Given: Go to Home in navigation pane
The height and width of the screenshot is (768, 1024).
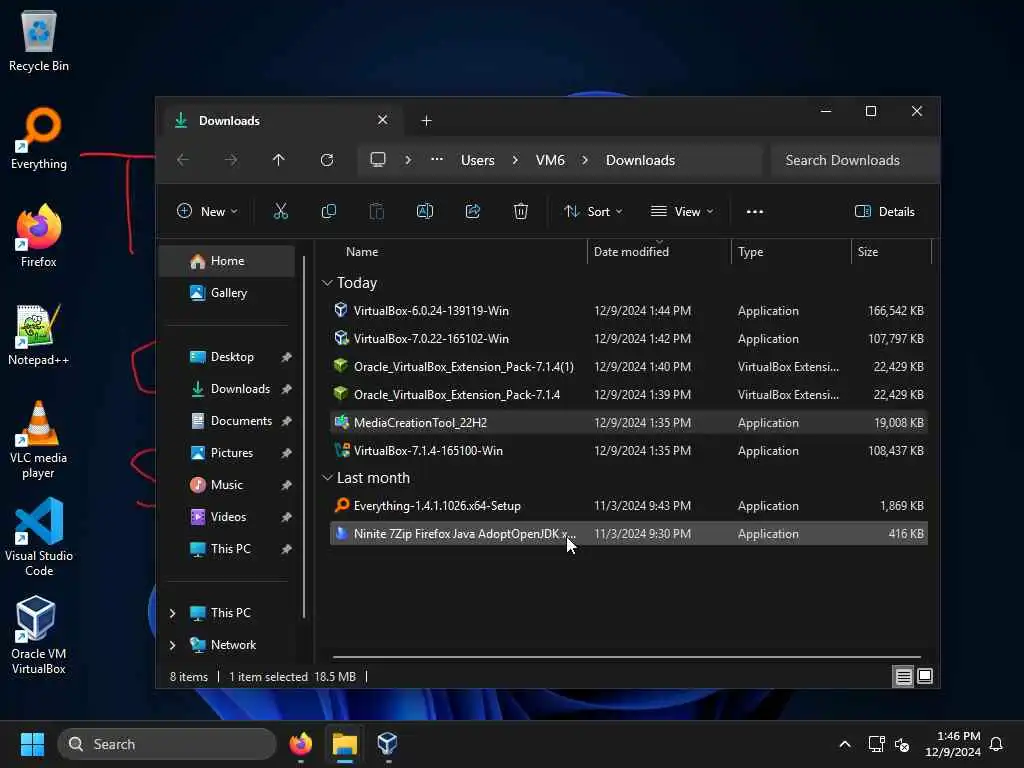Looking at the screenshot, I should [x=227, y=261].
